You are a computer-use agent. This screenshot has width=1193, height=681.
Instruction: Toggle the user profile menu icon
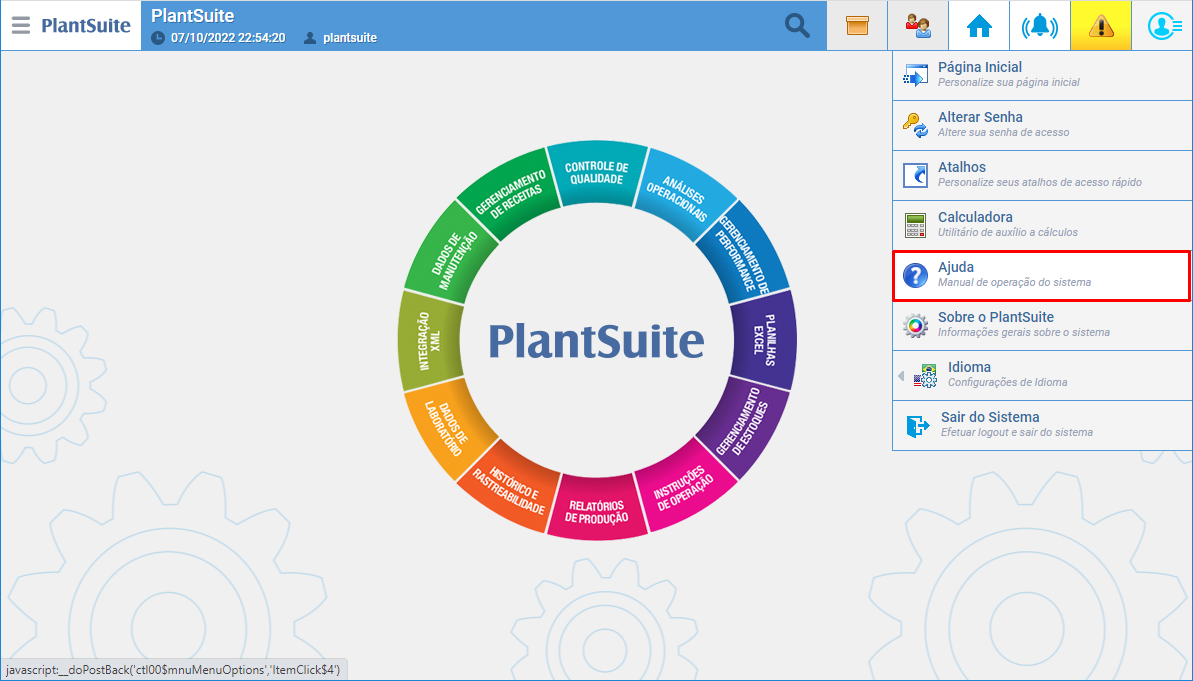[x=1163, y=26]
